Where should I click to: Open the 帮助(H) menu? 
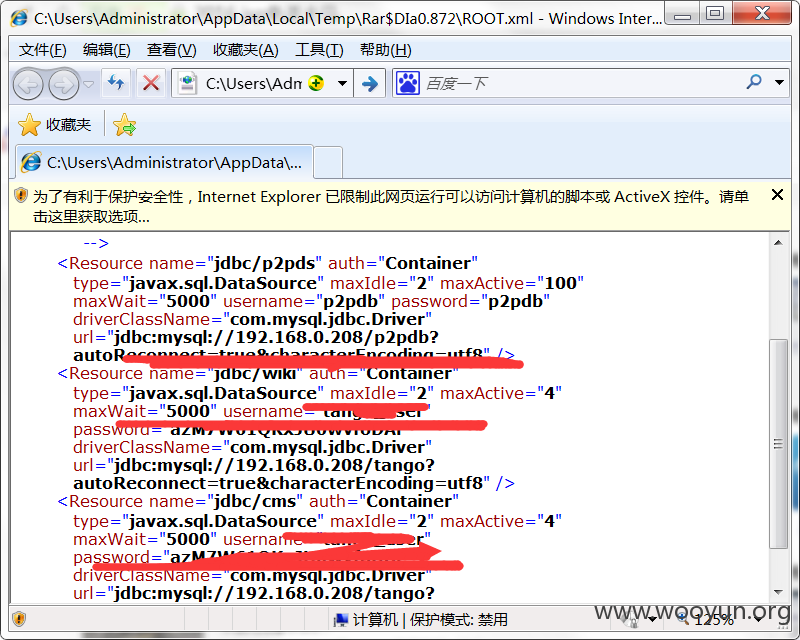[x=386, y=50]
